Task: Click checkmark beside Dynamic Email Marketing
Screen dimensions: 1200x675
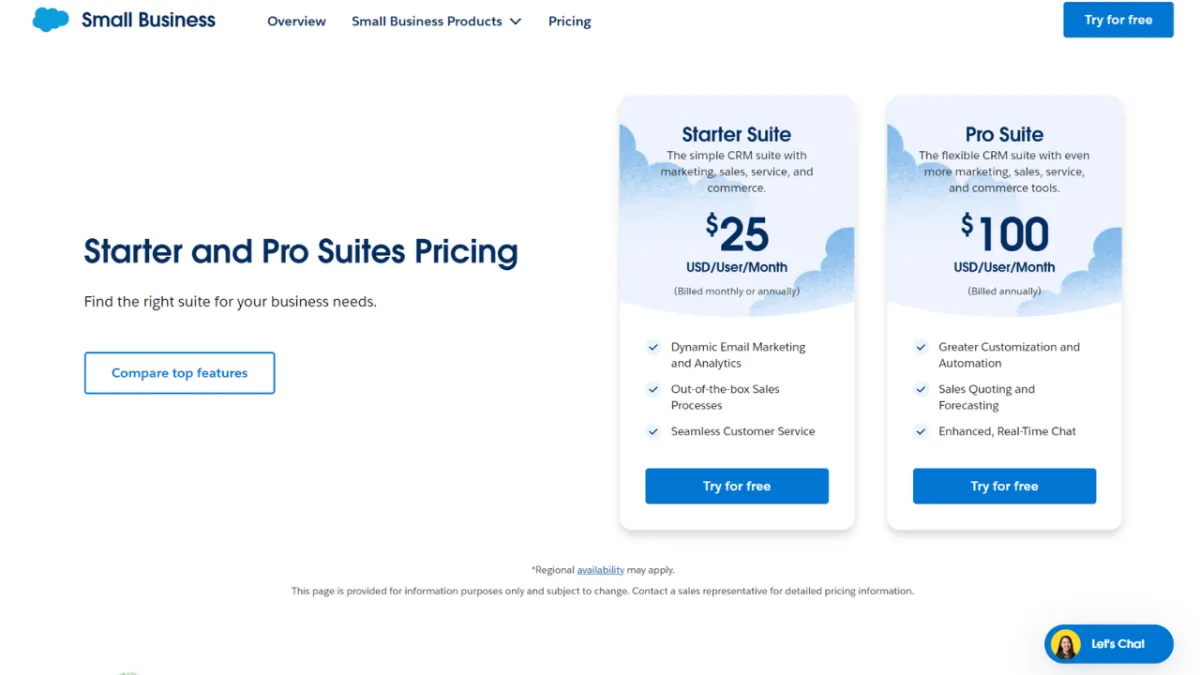Action: 653,347
